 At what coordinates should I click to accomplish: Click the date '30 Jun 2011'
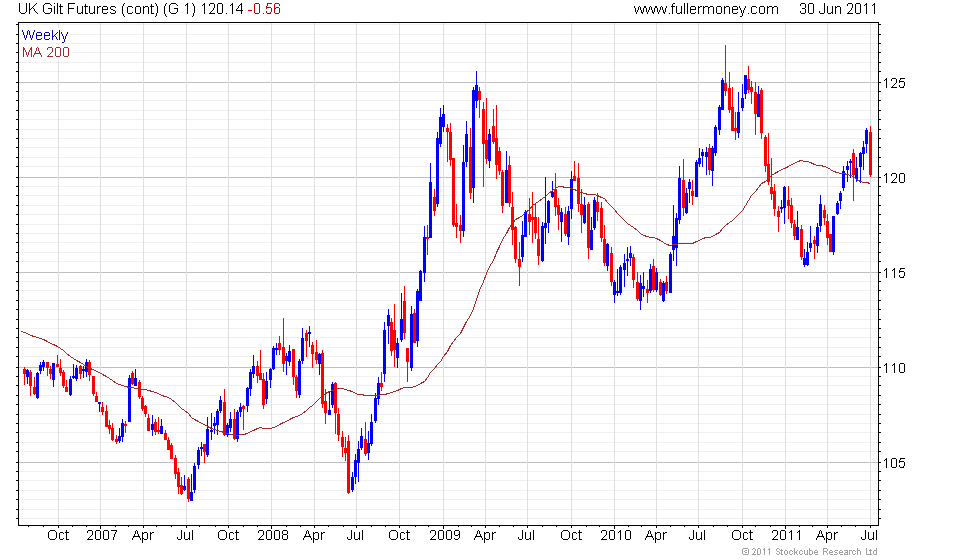click(838, 9)
